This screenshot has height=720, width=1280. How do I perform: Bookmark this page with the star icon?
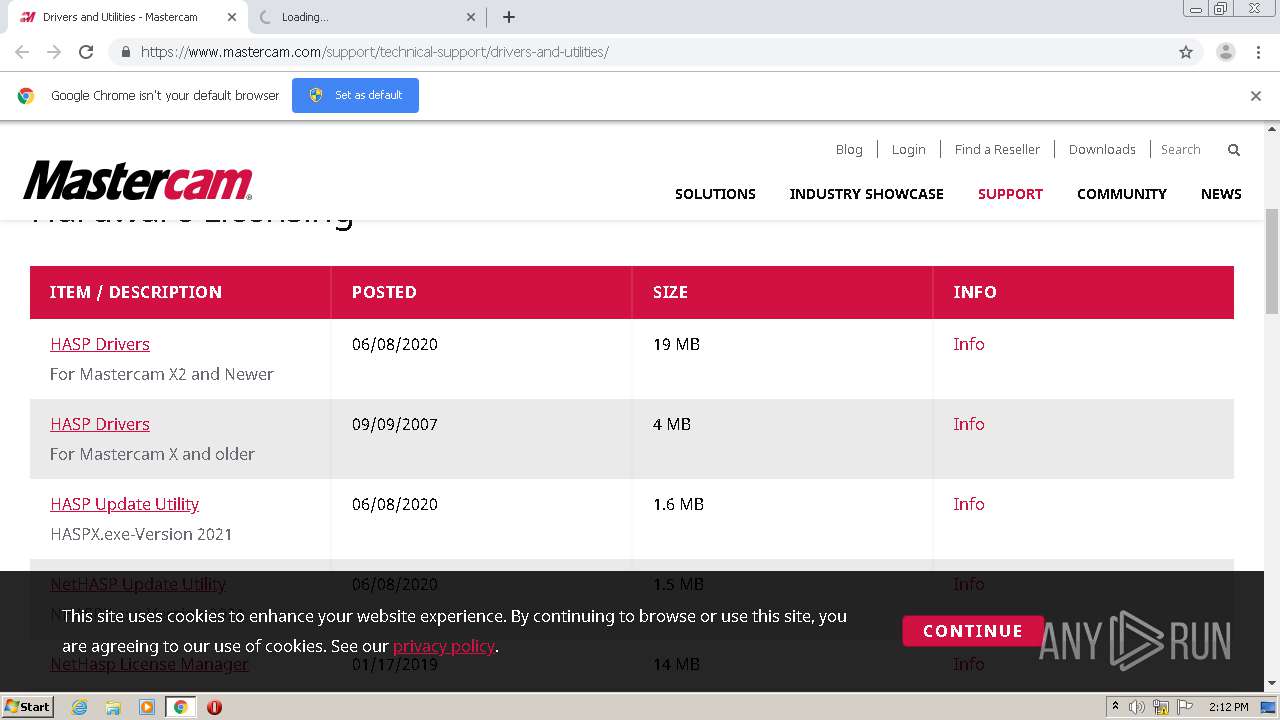(x=1186, y=52)
